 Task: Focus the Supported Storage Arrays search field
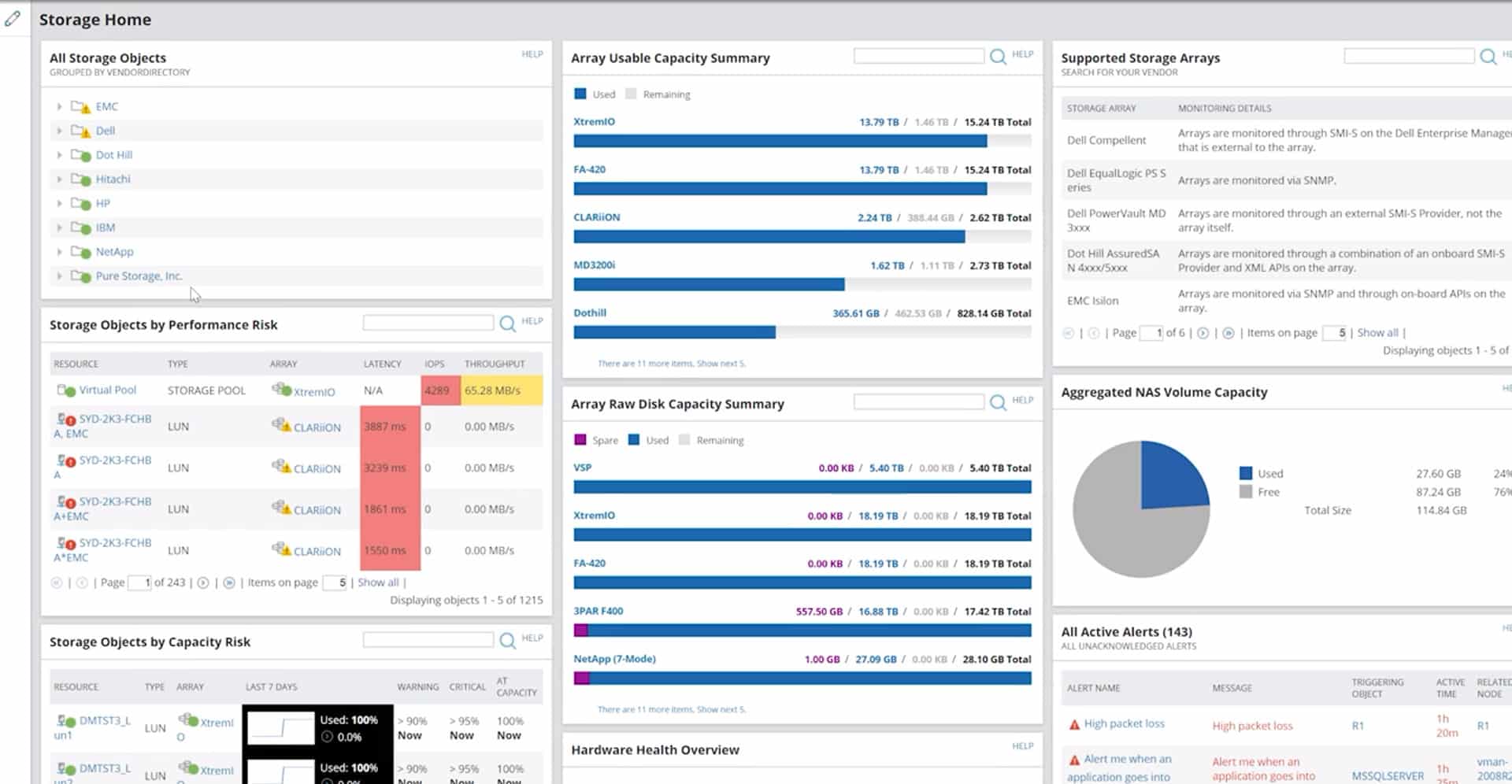[1409, 56]
